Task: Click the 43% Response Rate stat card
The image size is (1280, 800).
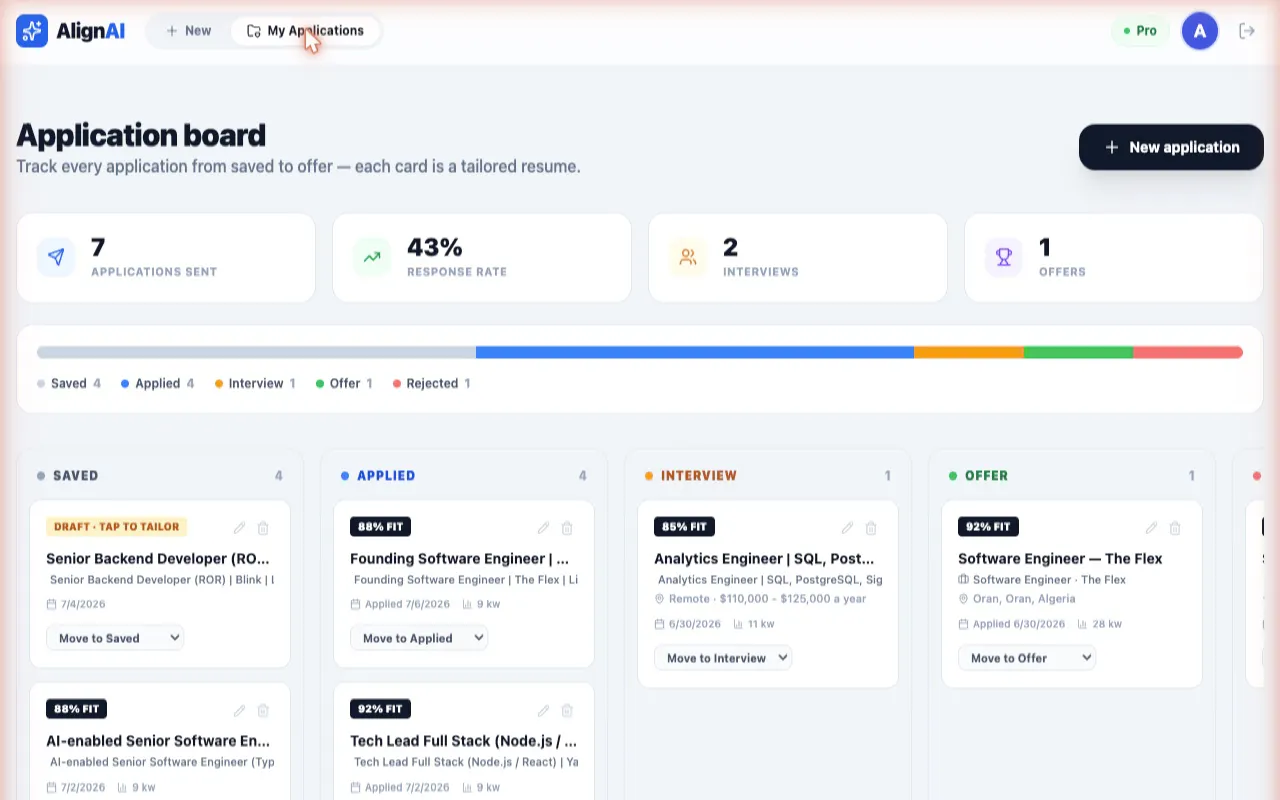Action: [482, 257]
